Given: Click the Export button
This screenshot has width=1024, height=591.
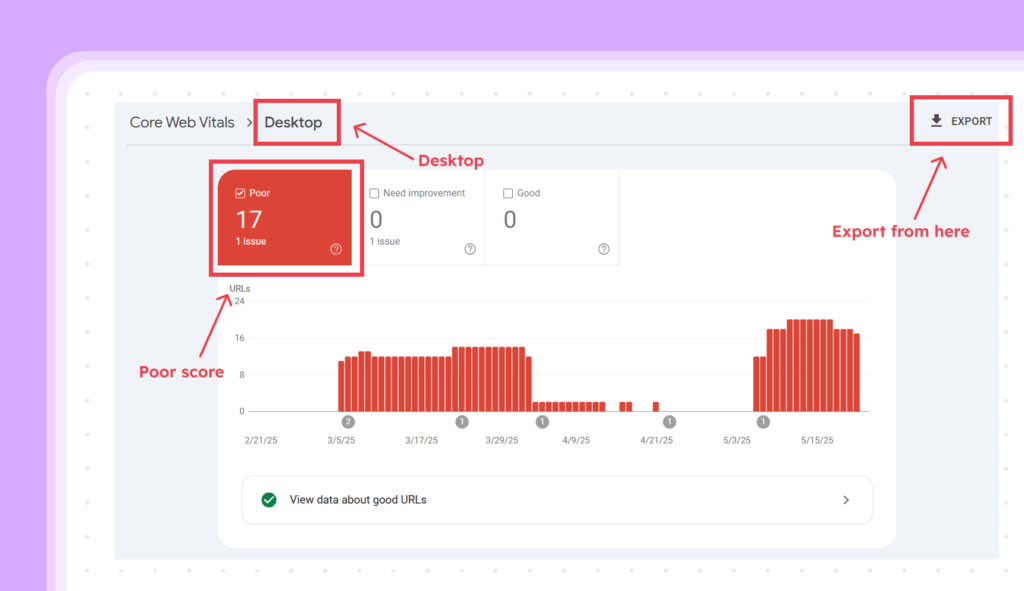Looking at the screenshot, I should pyautogui.click(x=960, y=120).
